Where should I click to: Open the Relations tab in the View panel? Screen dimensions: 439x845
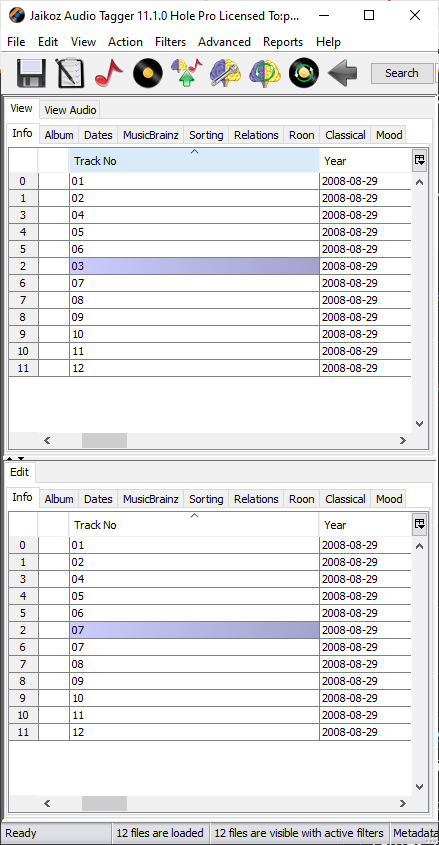[256, 135]
